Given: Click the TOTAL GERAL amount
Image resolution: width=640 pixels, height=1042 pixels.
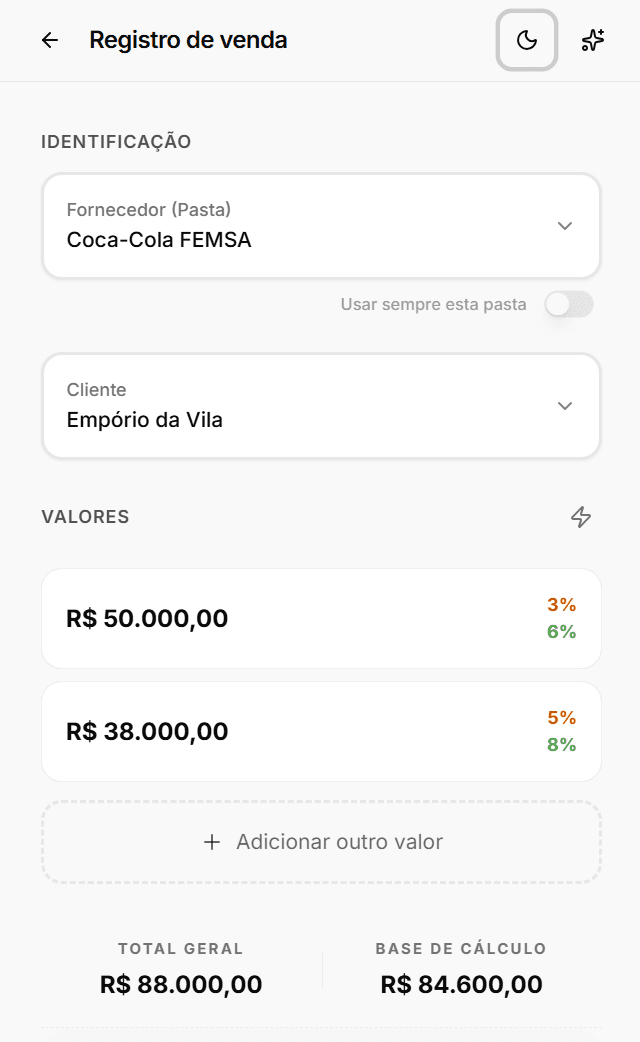Looking at the screenshot, I should tap(180, 984).
